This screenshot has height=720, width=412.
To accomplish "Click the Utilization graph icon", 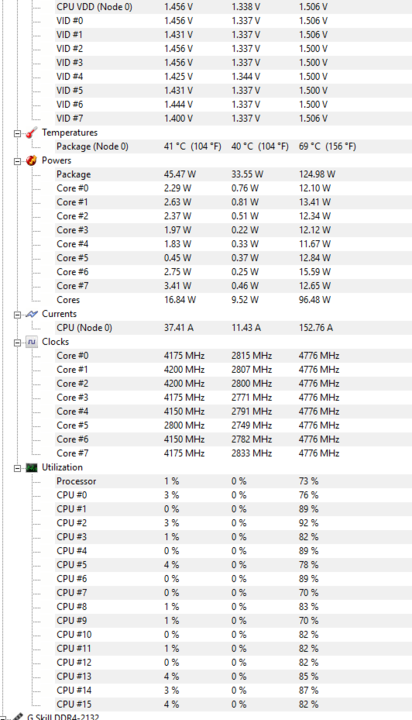I will 31,467.
